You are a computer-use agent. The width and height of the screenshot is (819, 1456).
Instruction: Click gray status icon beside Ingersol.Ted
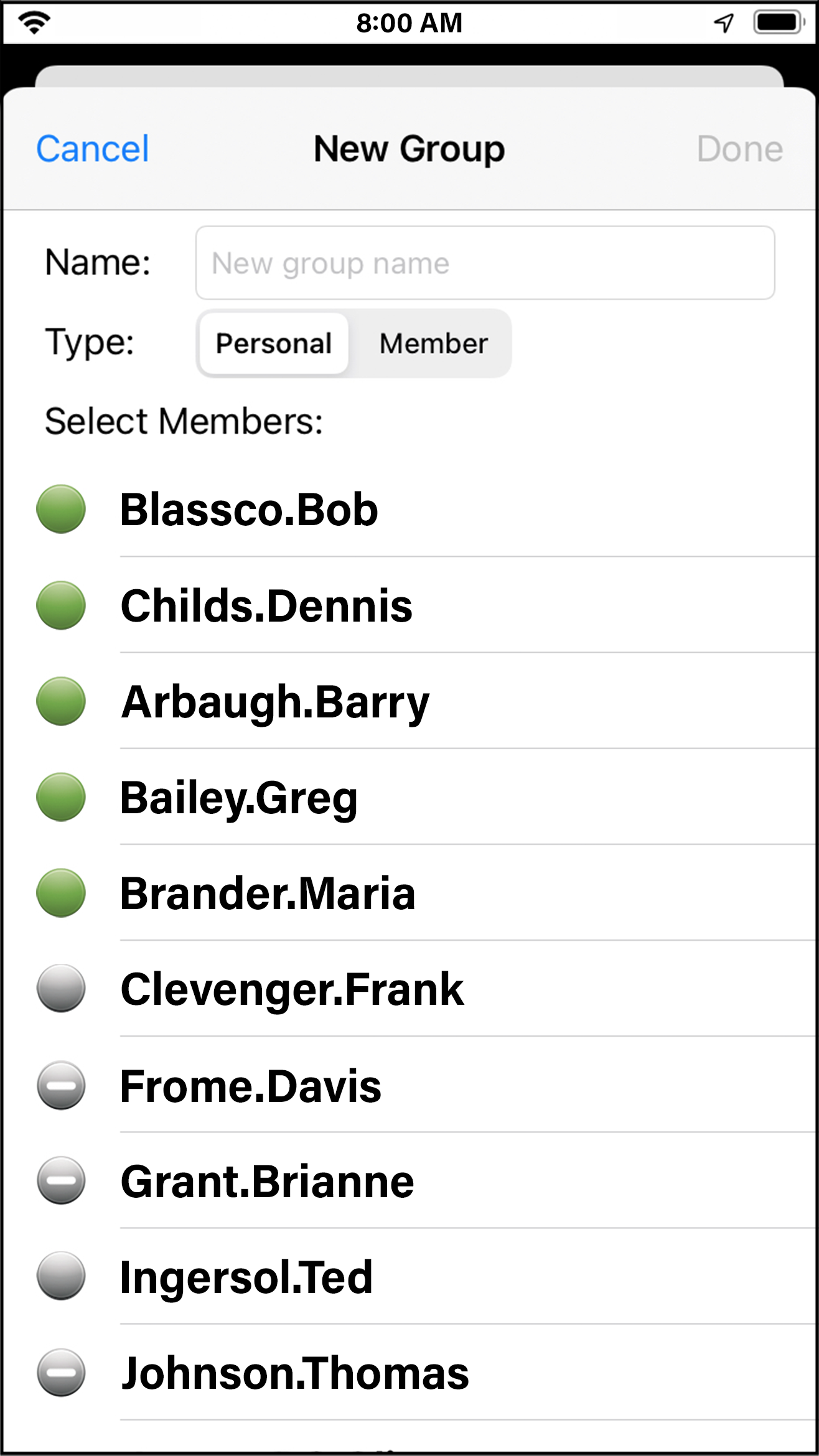click(x=61, y=1276)
